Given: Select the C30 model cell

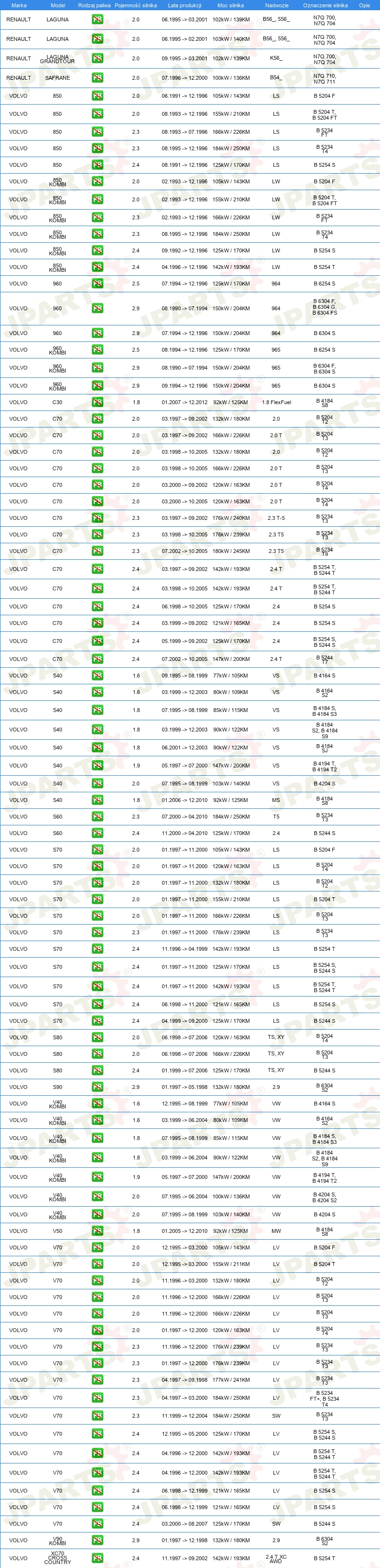Looking at the screenshot, I should pyautogui.click(x=57, y=402).
